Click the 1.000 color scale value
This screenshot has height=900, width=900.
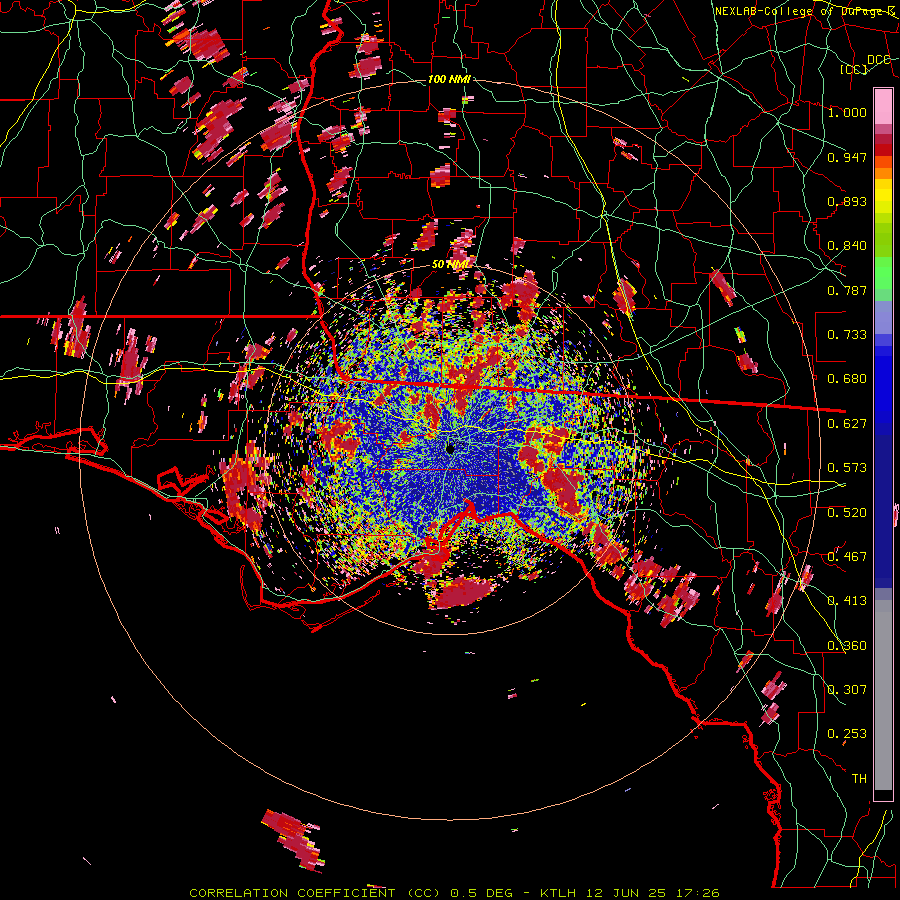[x=847, y=112]
